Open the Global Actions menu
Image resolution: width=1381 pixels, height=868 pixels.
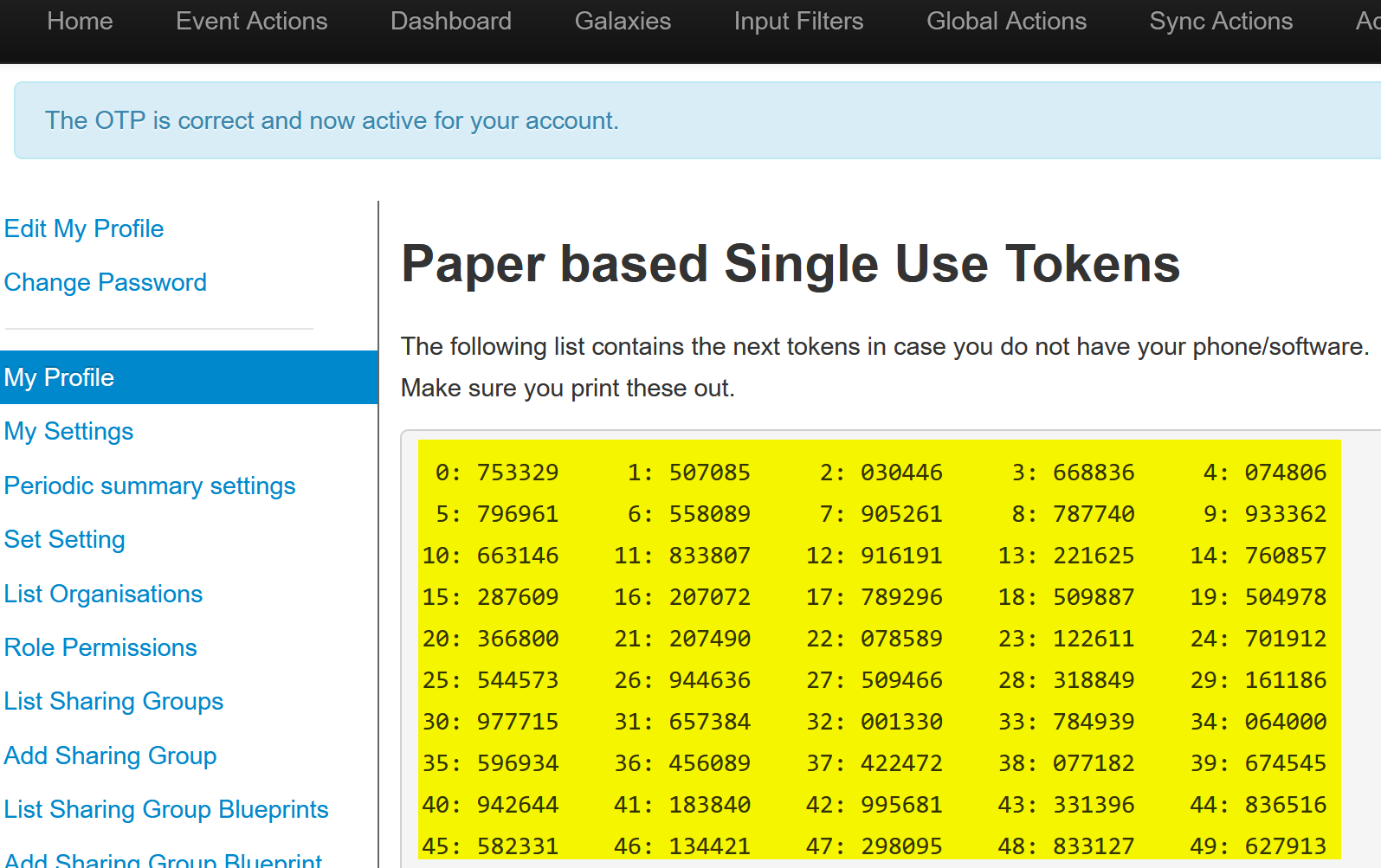pyautogui.click(x=1006, y=21)
